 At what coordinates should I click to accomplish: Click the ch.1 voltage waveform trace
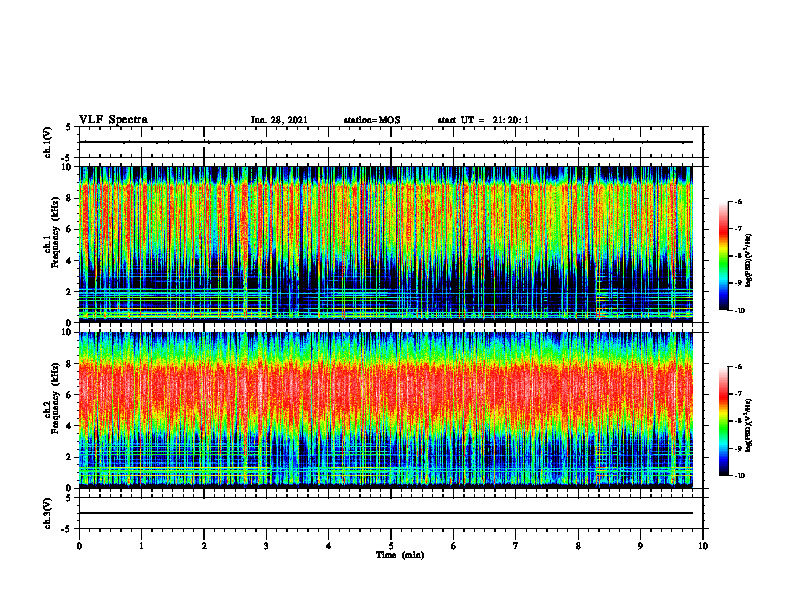[385, 142]
